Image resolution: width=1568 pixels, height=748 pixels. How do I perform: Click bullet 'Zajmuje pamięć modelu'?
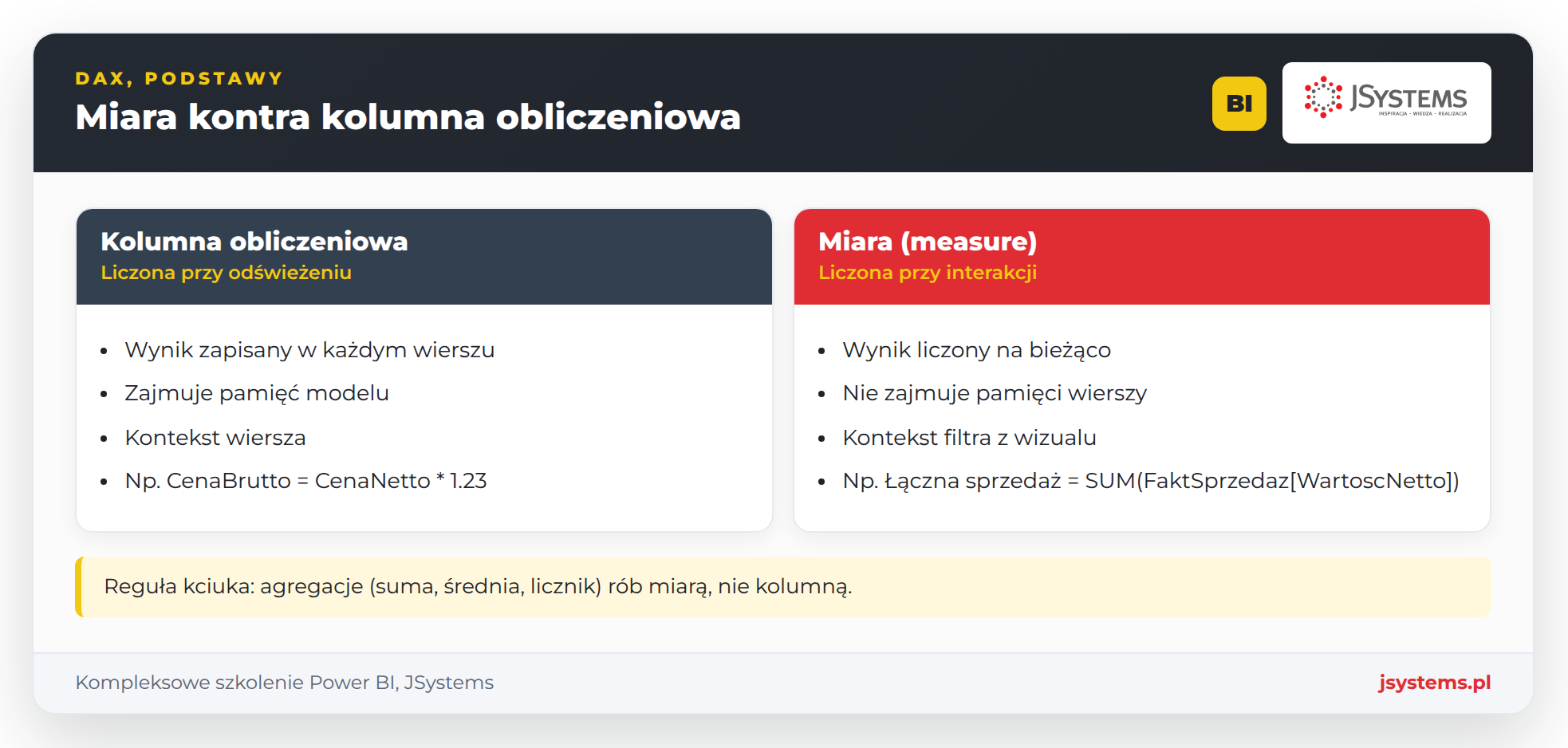257,393
